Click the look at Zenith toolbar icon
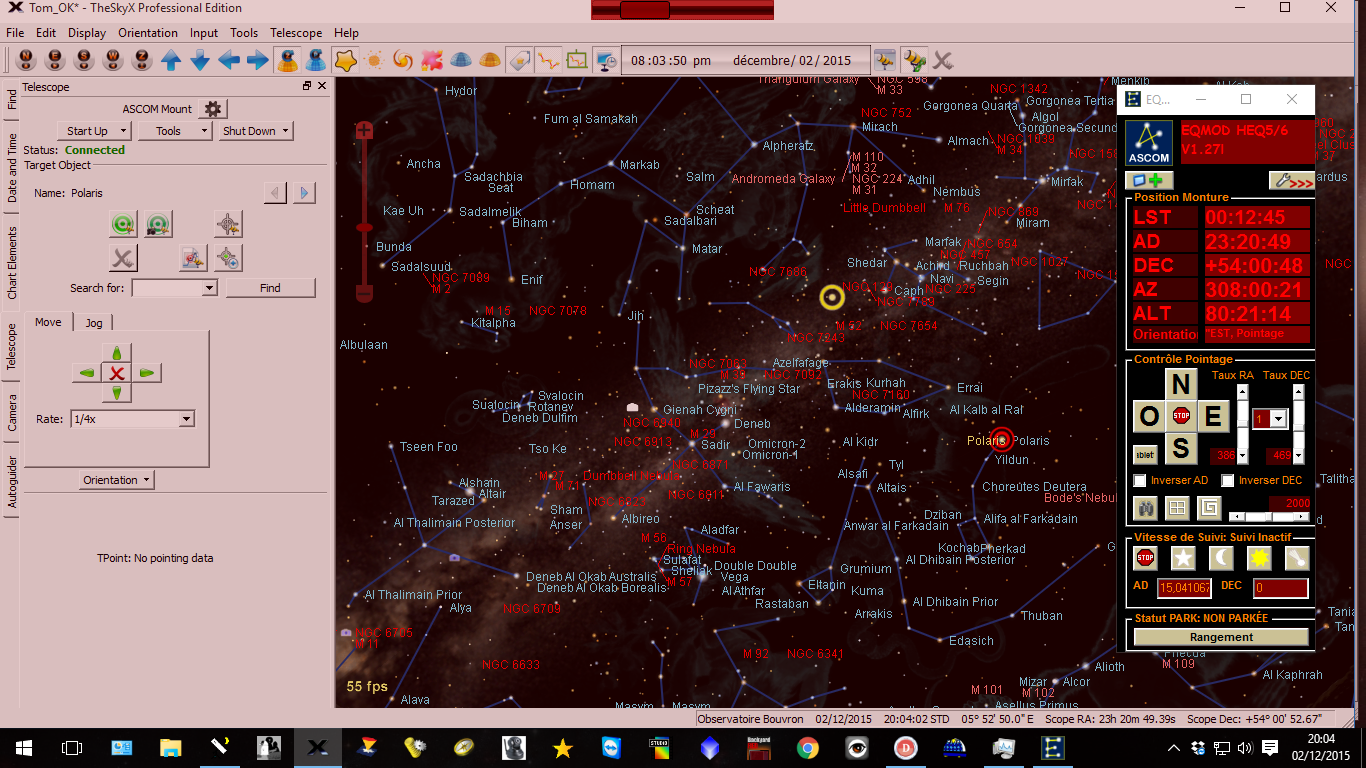The height and width of the screenshot is (768, 1366). click(x=142, y=60)
